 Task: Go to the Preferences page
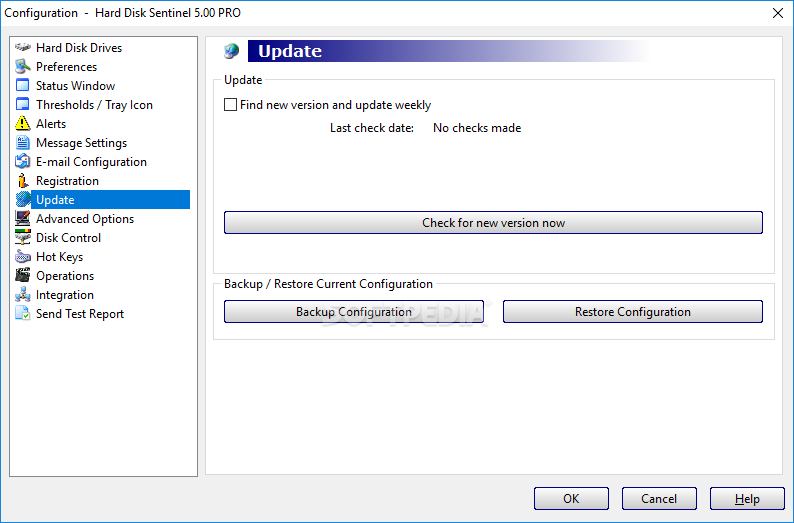tap(66, 66)
